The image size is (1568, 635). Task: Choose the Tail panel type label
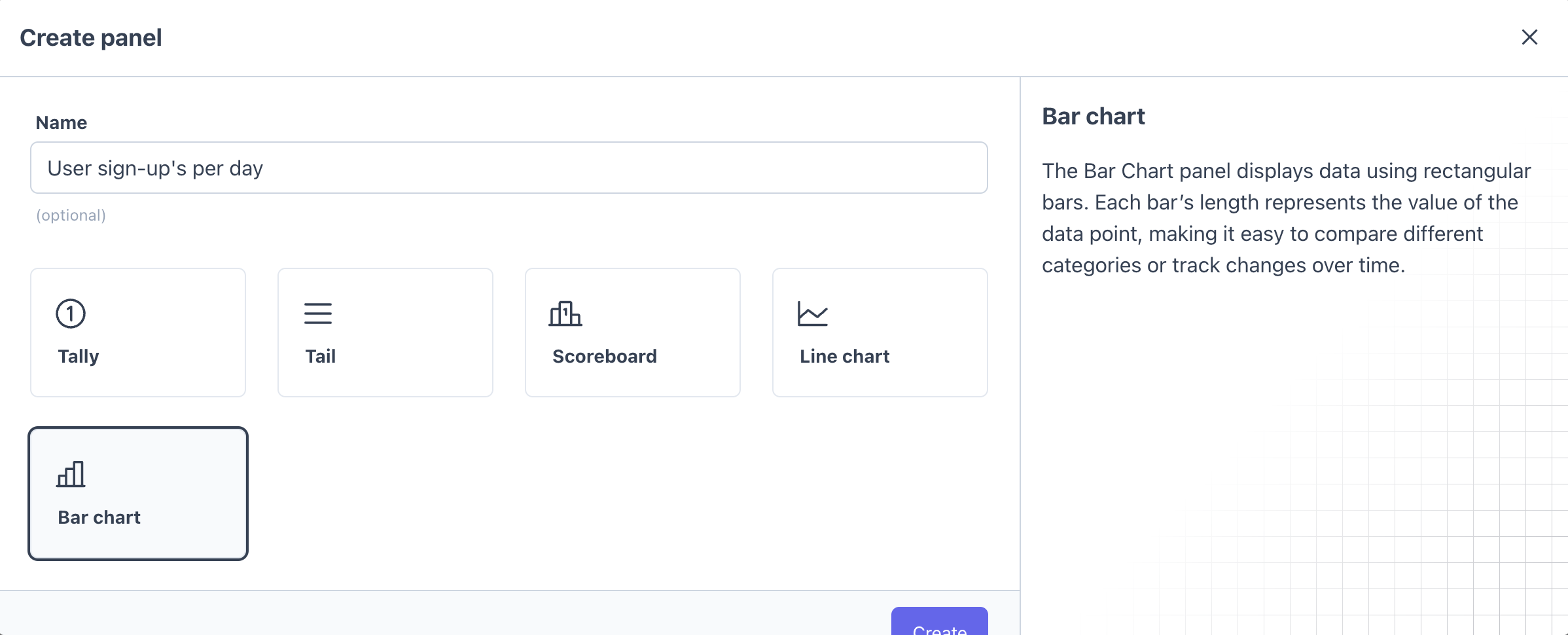coord(320,356)
